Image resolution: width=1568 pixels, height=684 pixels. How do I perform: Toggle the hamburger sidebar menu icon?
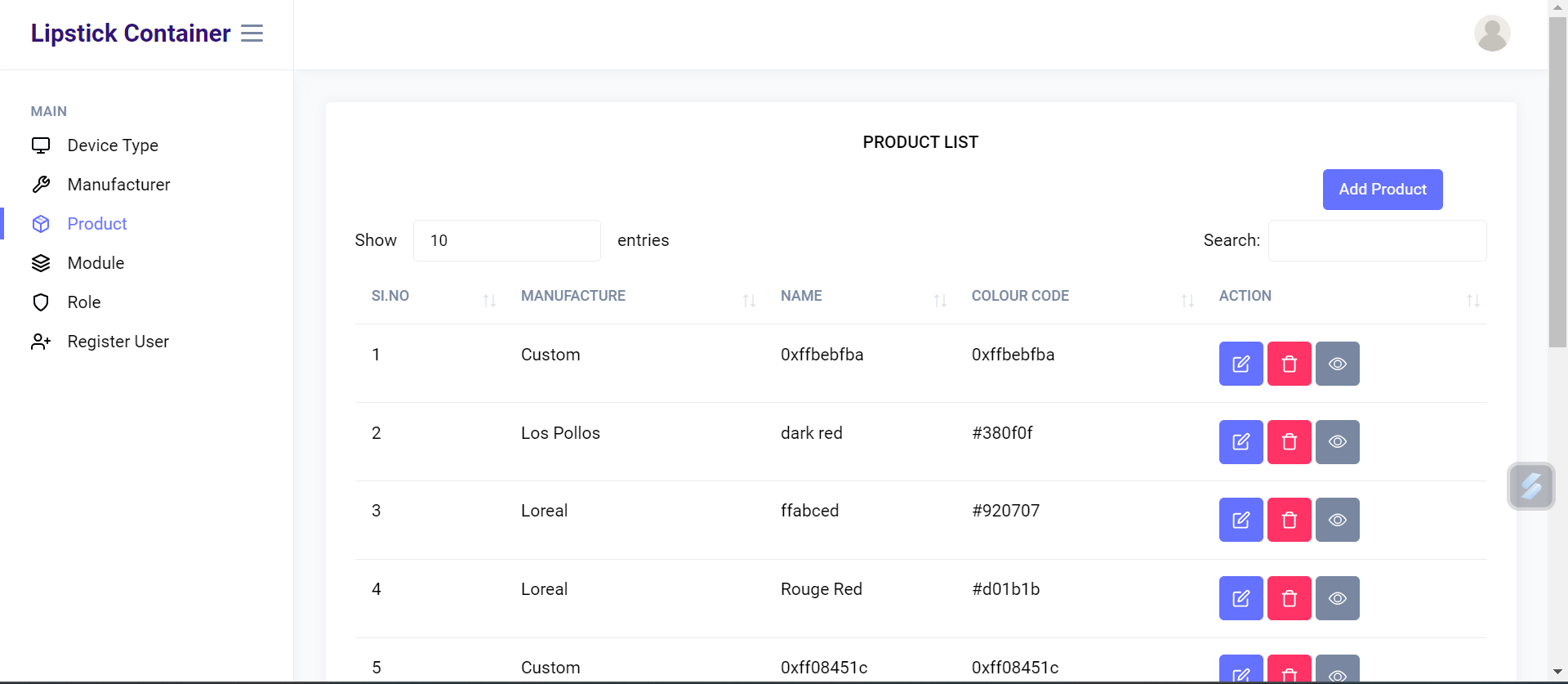252,34
